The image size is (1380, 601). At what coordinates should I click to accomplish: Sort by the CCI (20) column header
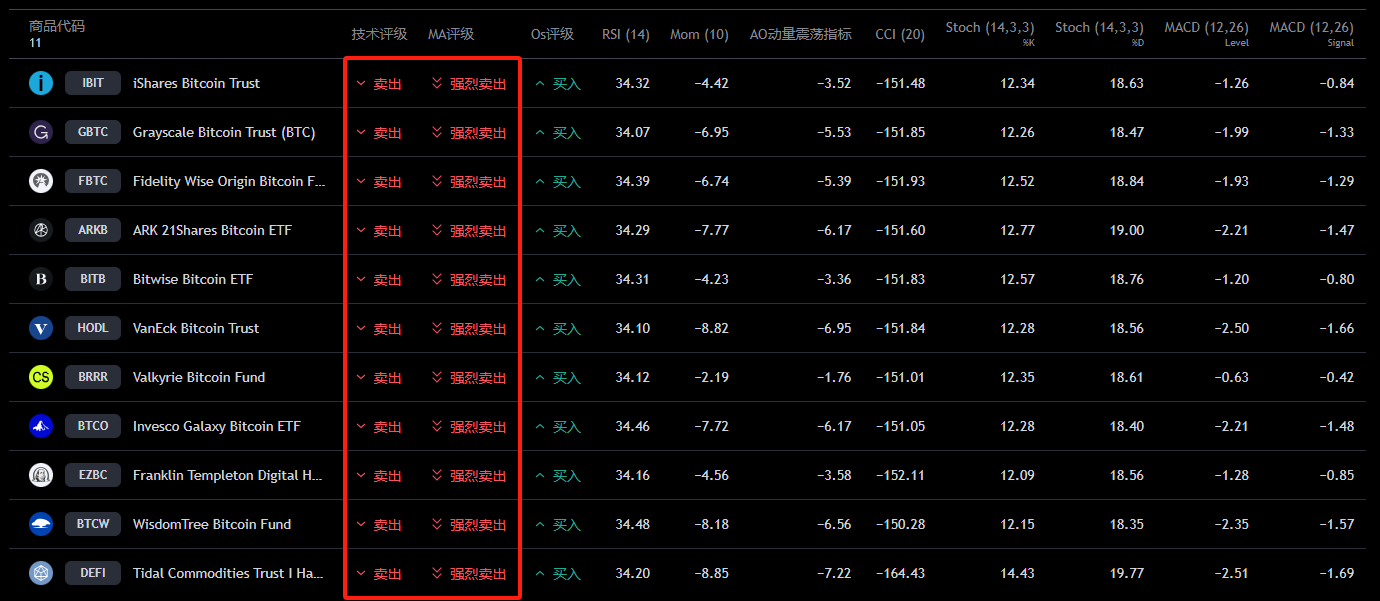click(x=900, y=34)
